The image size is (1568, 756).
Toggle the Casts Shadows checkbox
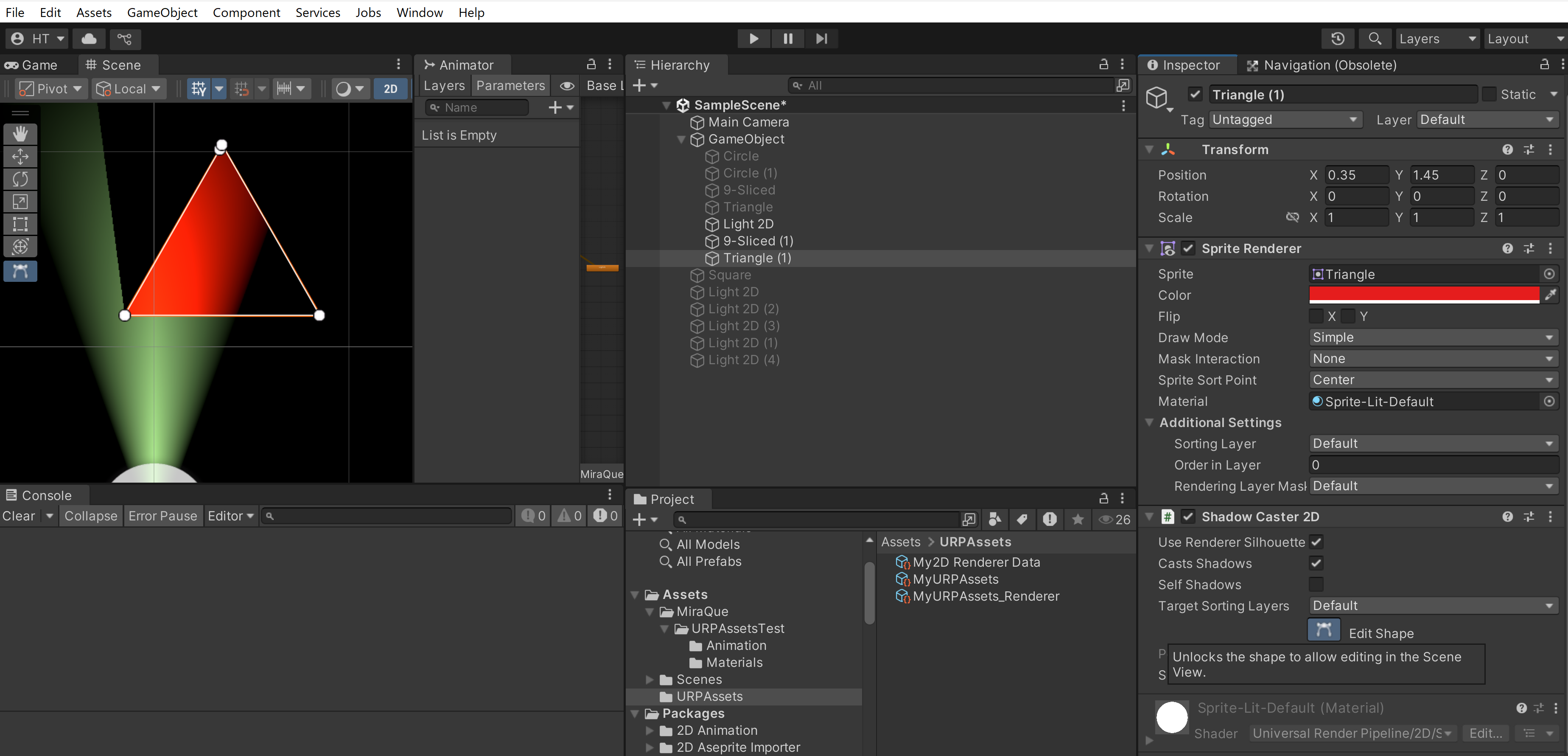pos(1316,563)
